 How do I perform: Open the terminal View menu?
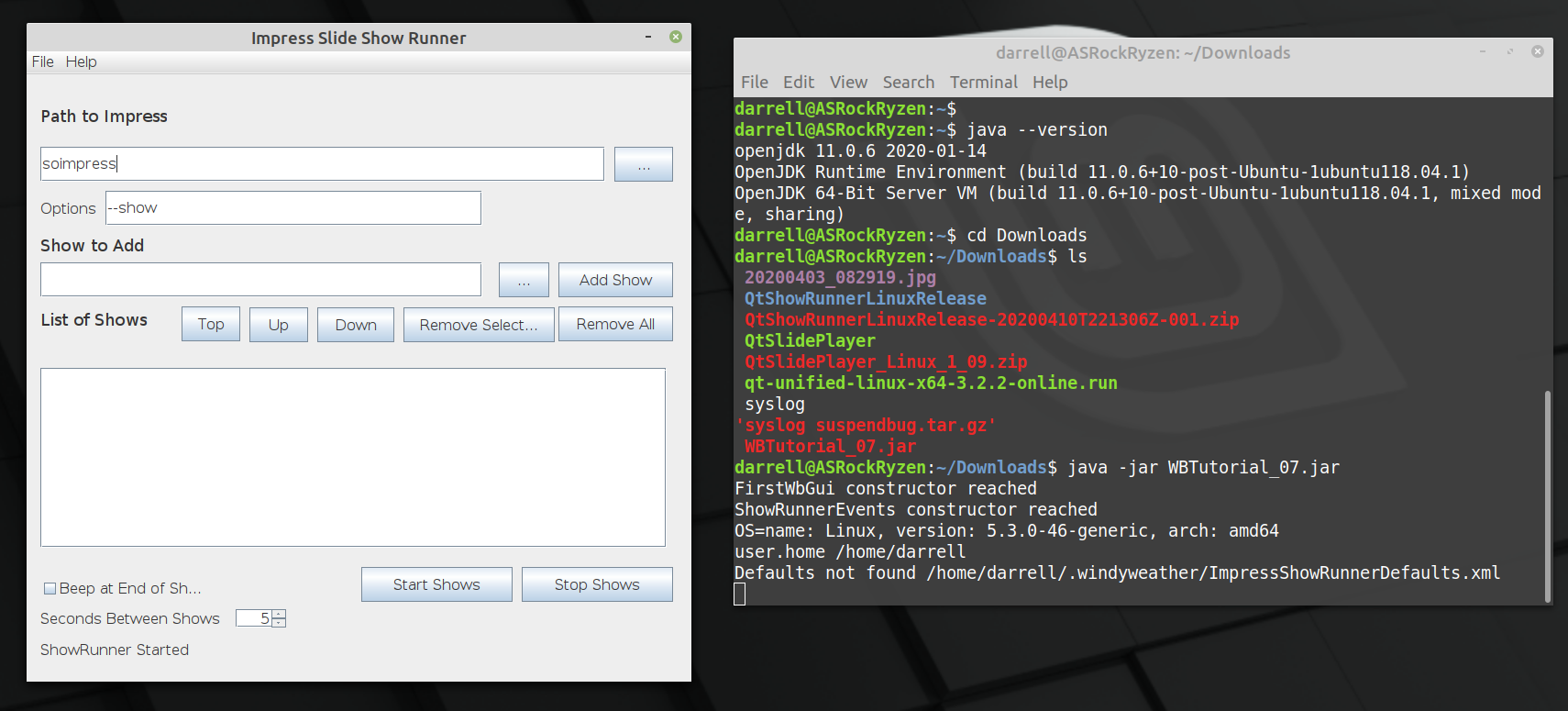848,83
